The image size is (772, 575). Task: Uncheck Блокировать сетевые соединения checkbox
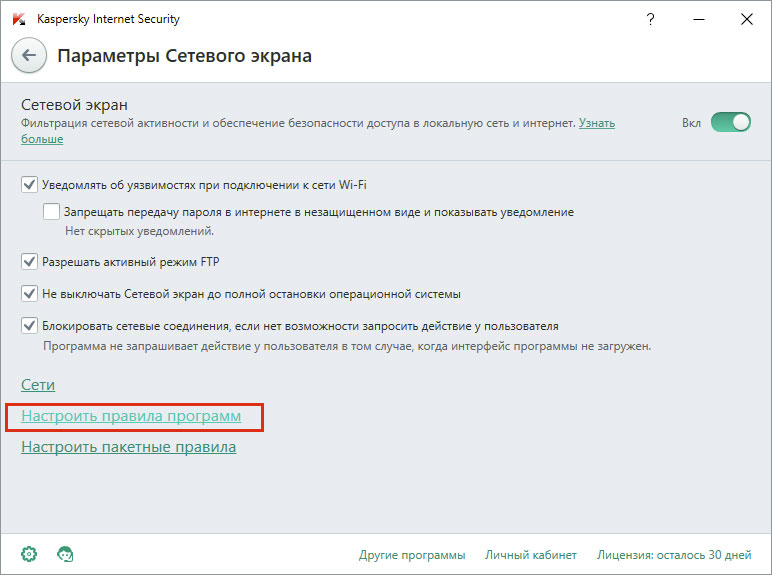tap(30, 325)
